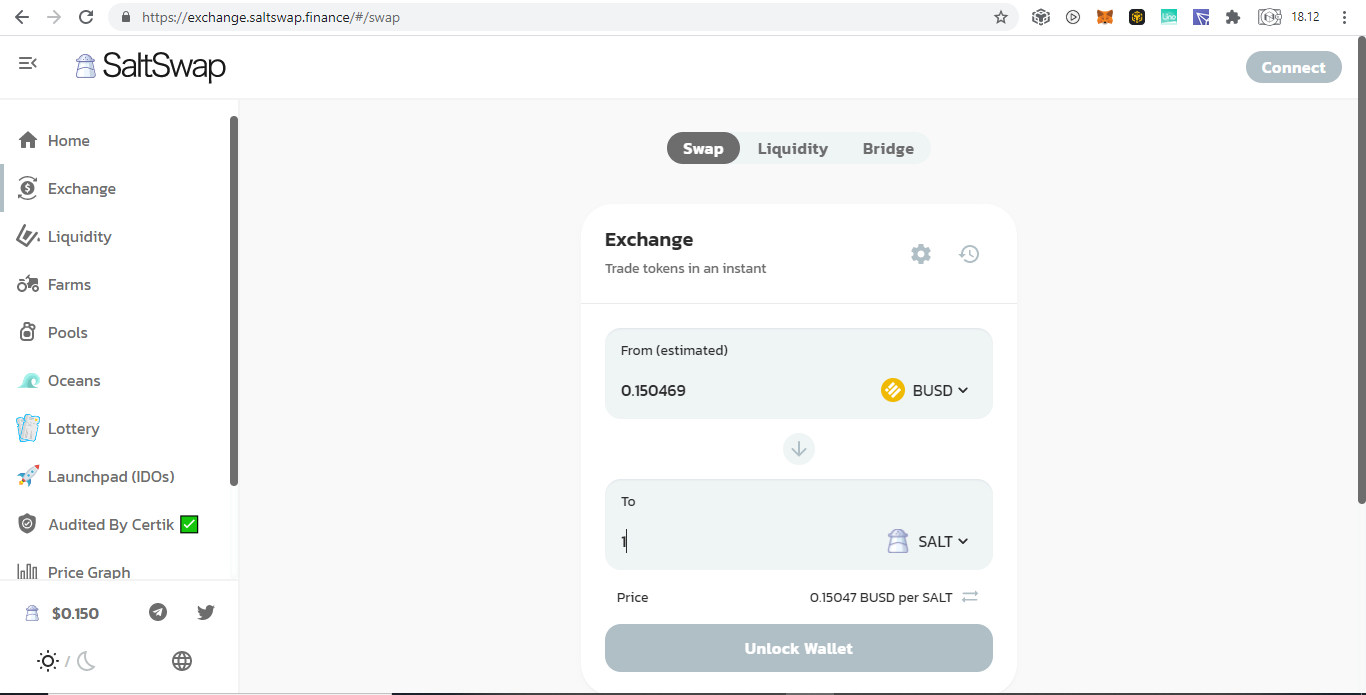Click the Oceans wave icon
Viewport: 1366px width, 695px height.
[28, 381]
